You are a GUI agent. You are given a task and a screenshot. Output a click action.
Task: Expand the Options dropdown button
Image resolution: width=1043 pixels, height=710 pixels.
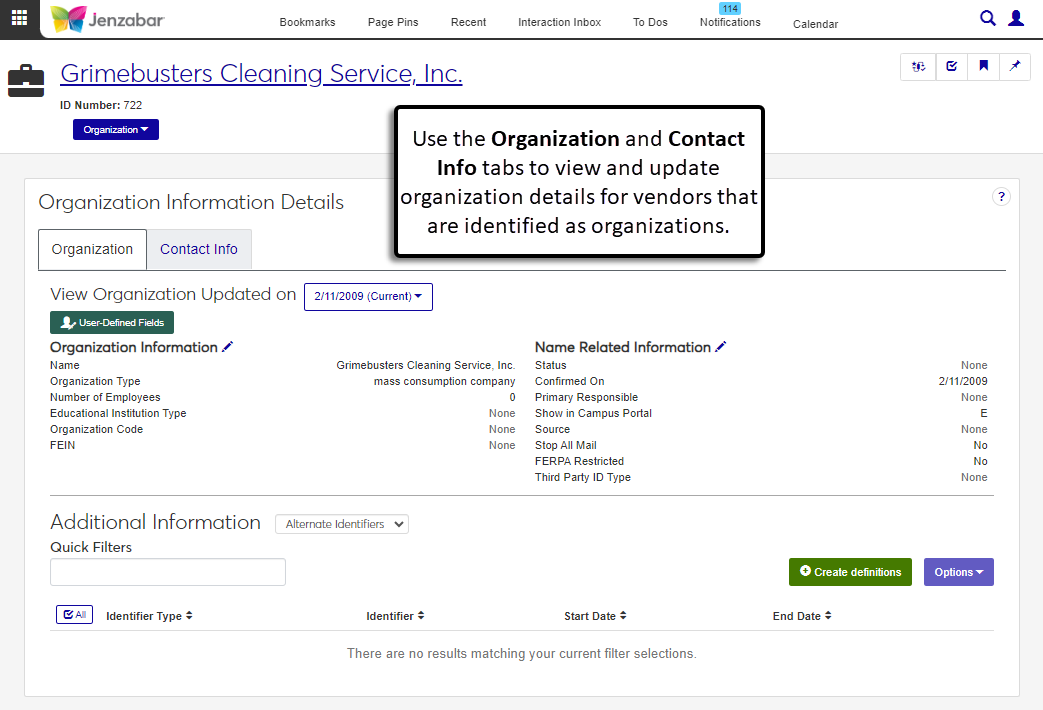coord(958,572)
